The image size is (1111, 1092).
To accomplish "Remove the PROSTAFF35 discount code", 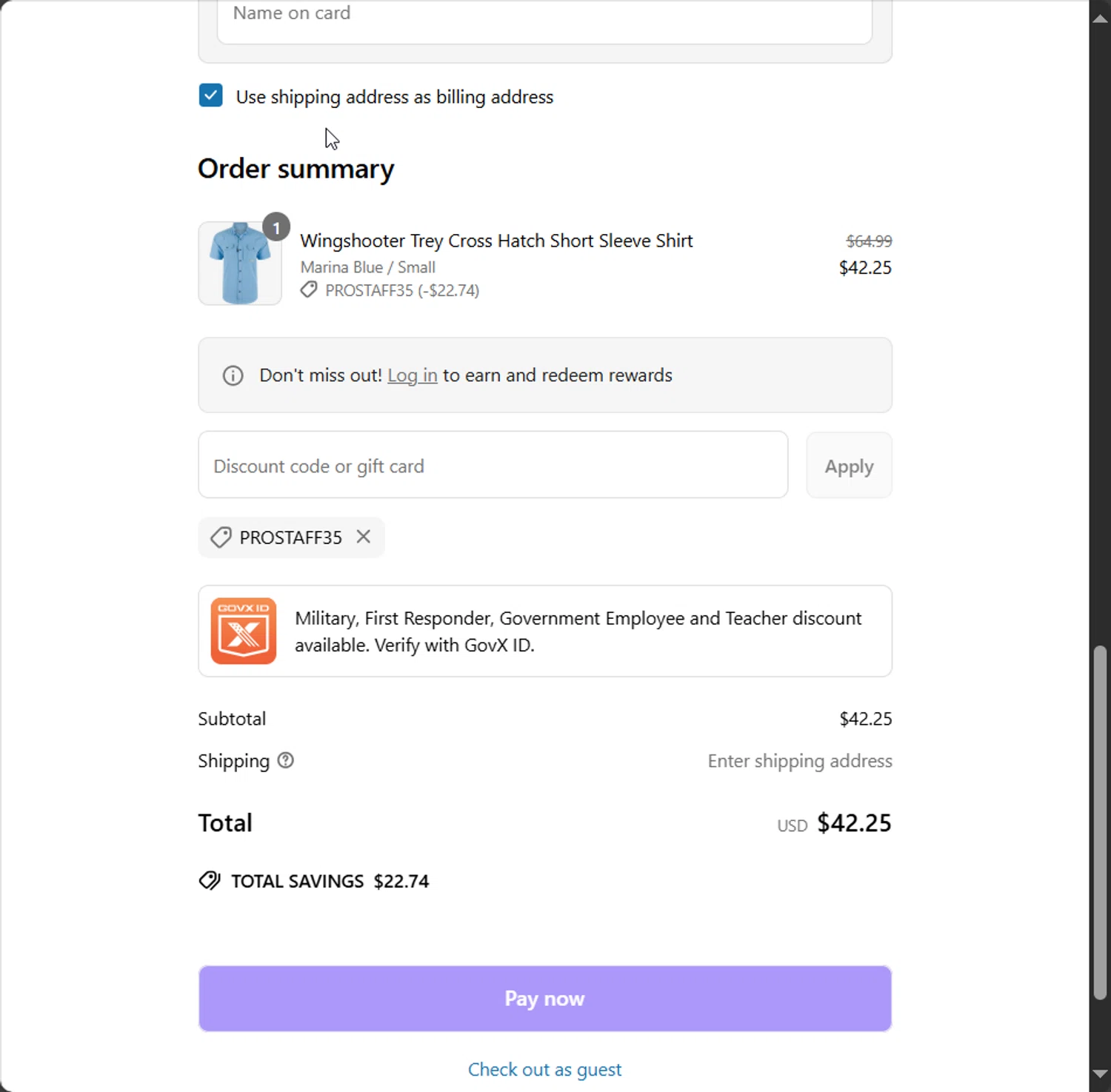I will coord(363,537).
